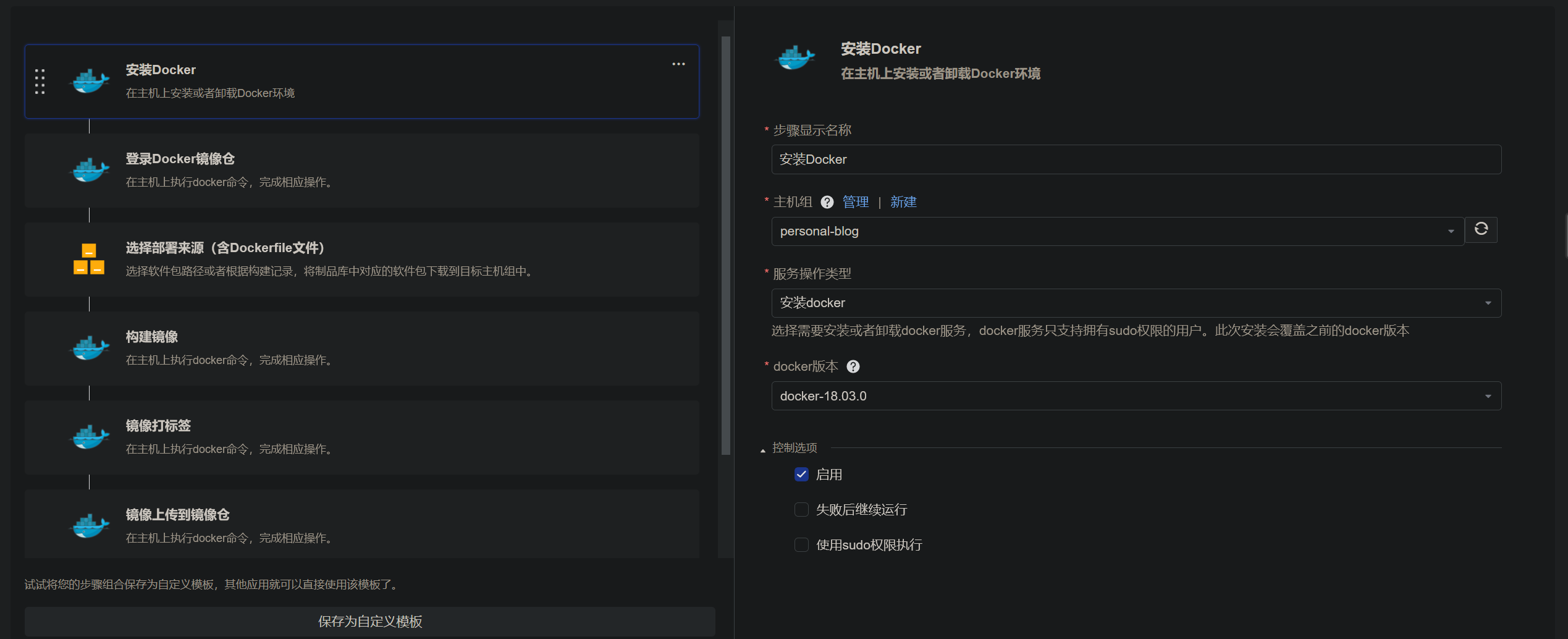Image resolution: width=1568 pixels, height=639 pixels.
Task: Select the 登录Docker镜像仓 step title
Action: click(180, 159)
